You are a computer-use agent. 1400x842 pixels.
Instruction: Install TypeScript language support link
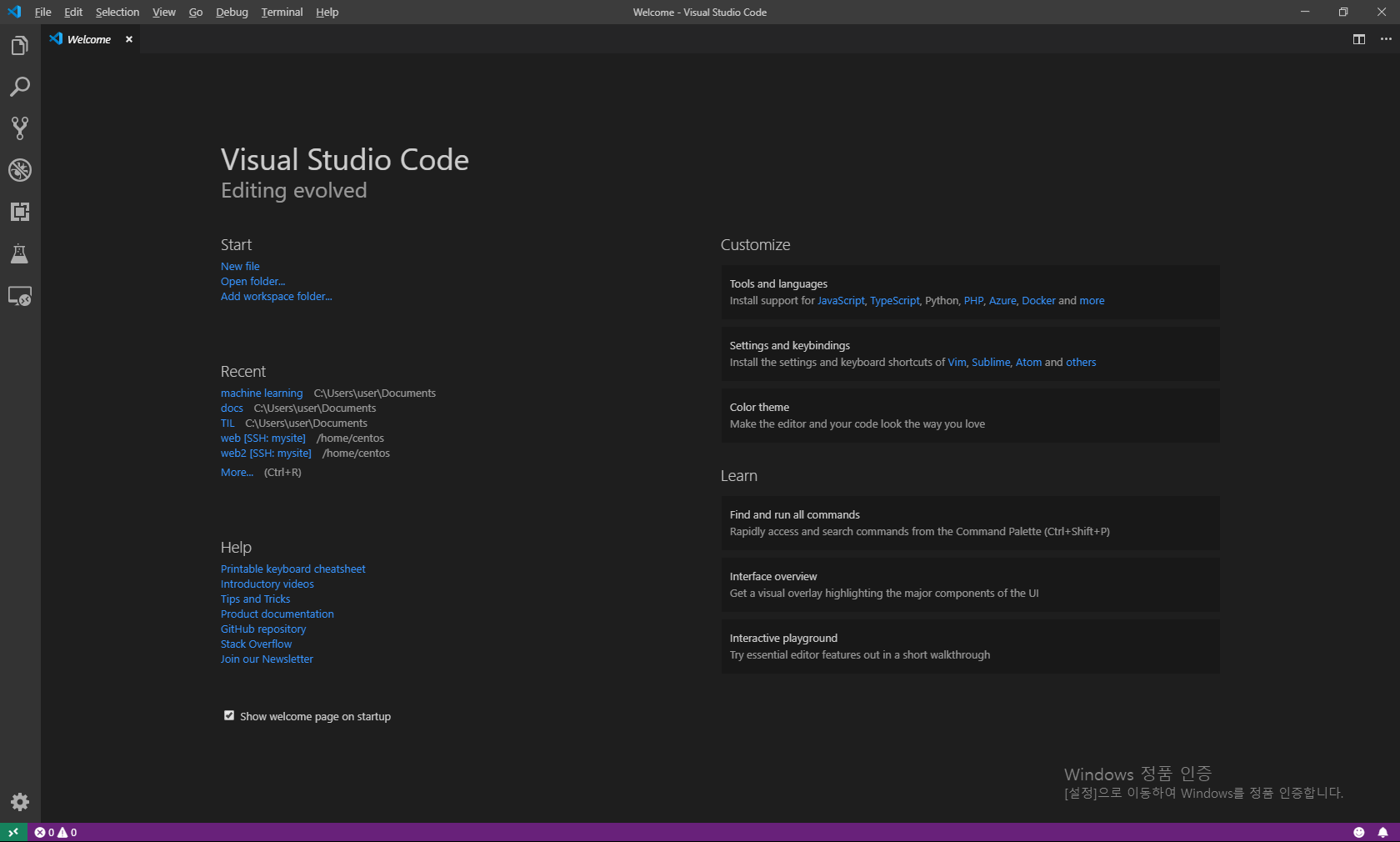[x=895, y=300]
